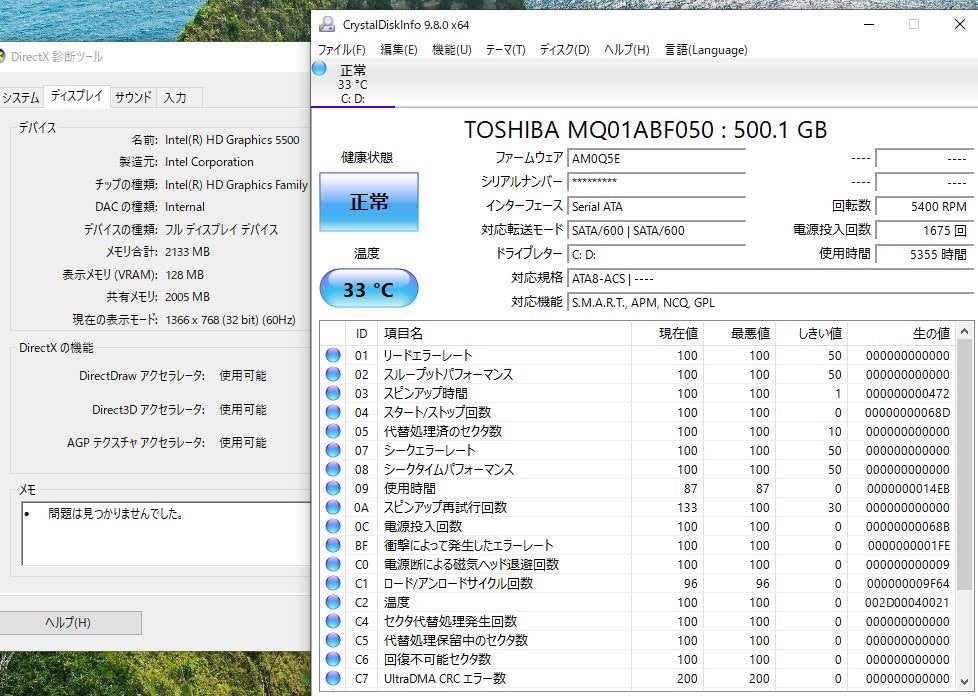Click the TOSHIBA MQ01ABF050 : 500.1 GB title

pos(646,130)
